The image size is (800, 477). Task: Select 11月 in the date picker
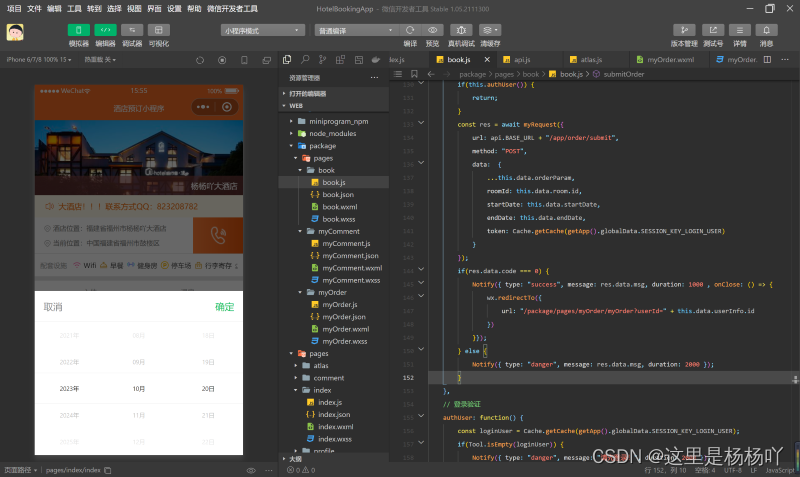[139, 415]
